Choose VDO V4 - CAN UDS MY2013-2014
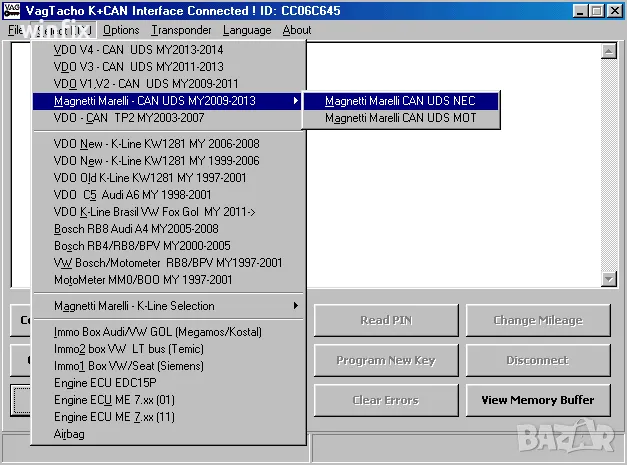This screenshot has height=465, width=627. 138,50
